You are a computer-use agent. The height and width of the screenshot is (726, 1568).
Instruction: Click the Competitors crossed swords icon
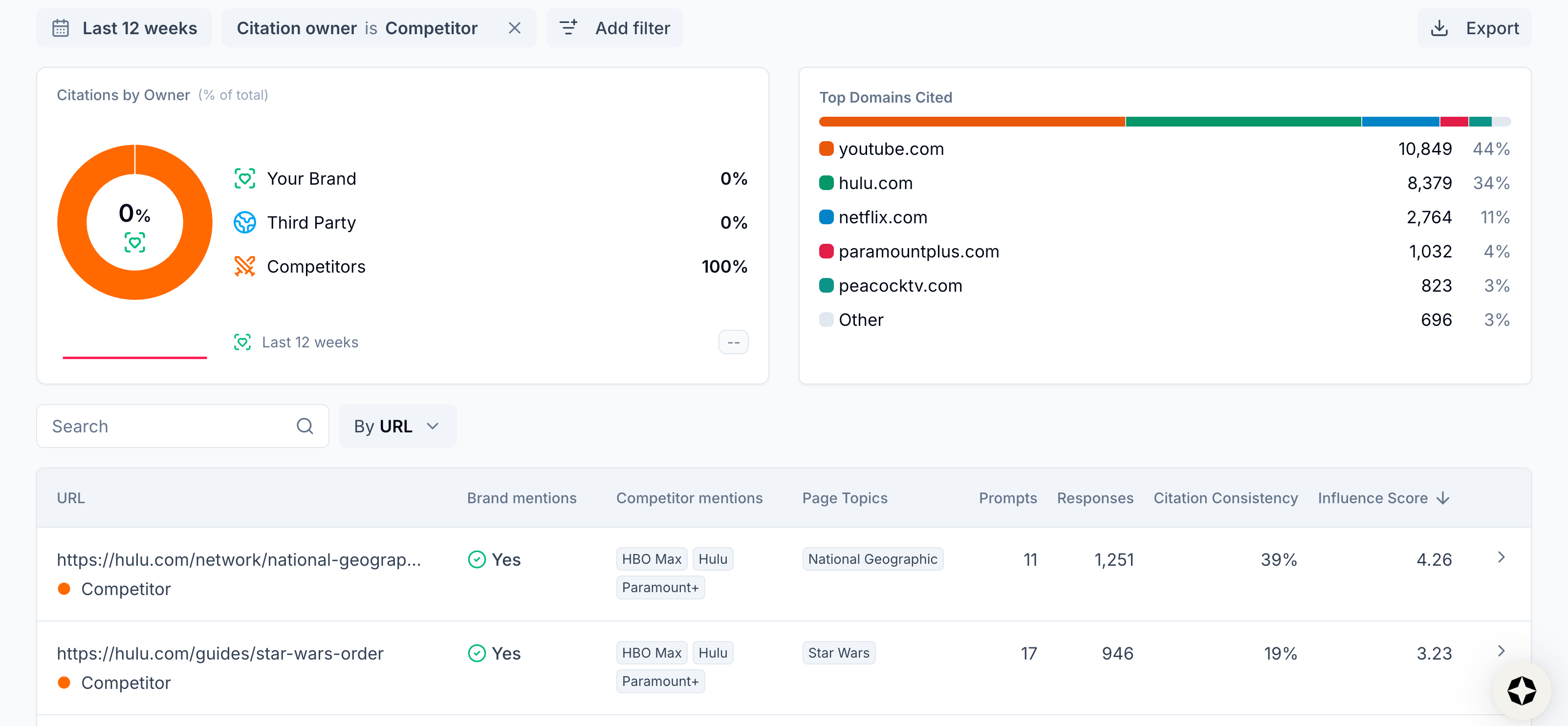pyautogui.click(x=245, y=267)
